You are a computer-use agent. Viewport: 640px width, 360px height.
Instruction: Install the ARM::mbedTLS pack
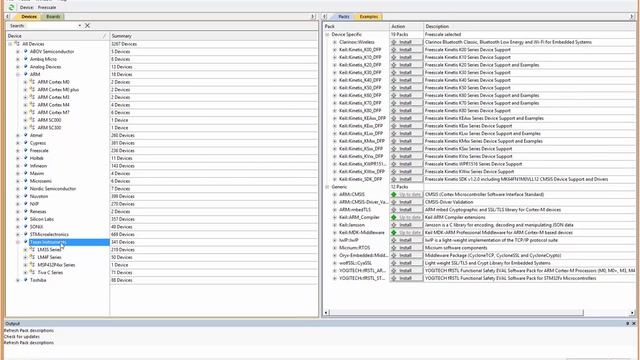pos(406,209)
